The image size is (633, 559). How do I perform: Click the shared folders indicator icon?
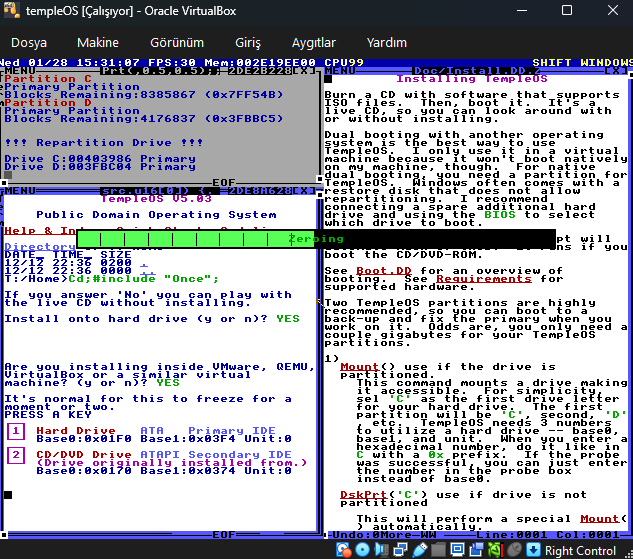[438, 550]
